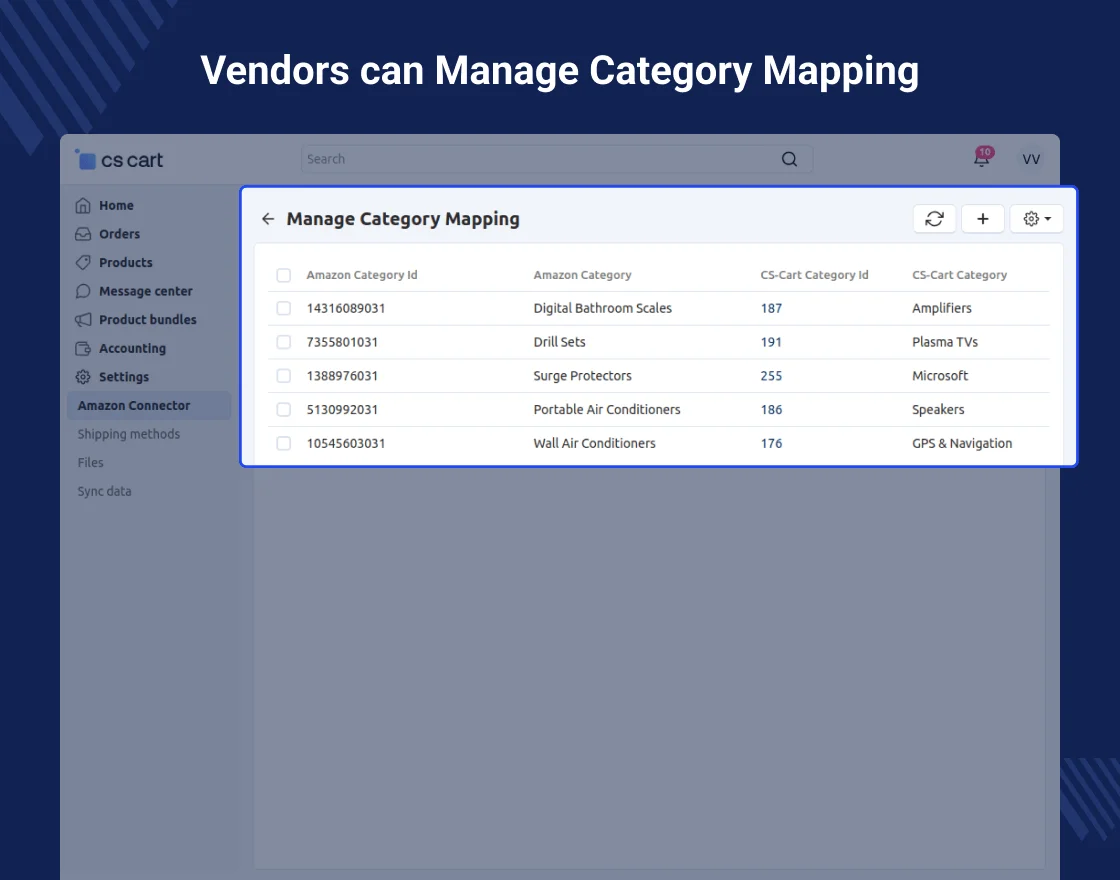This screenshot has height=880, width=1120.
Task: Open Orders in the sidebar
Action: (119, 234)
